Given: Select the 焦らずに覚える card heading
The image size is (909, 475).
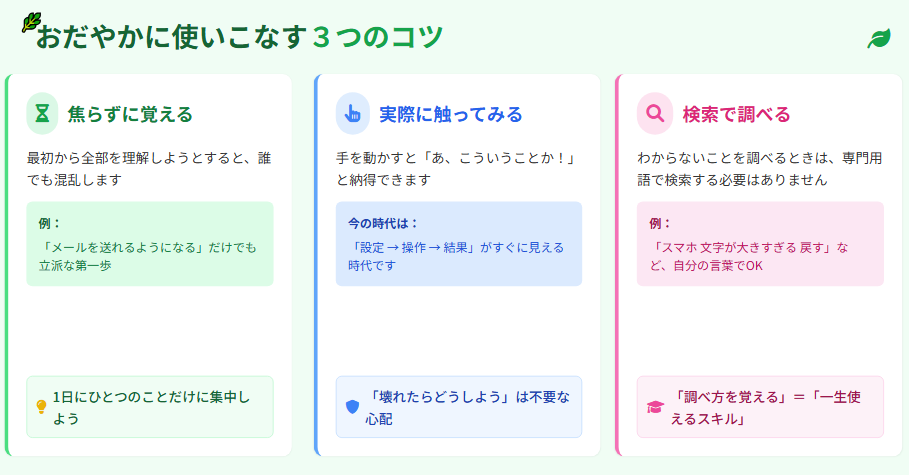Looking at the screenshot, I should pos(130,114).
